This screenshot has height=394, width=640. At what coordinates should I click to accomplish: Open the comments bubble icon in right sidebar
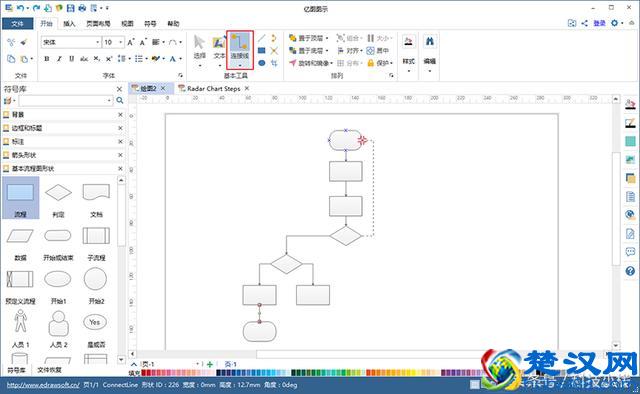pos(630,252)
